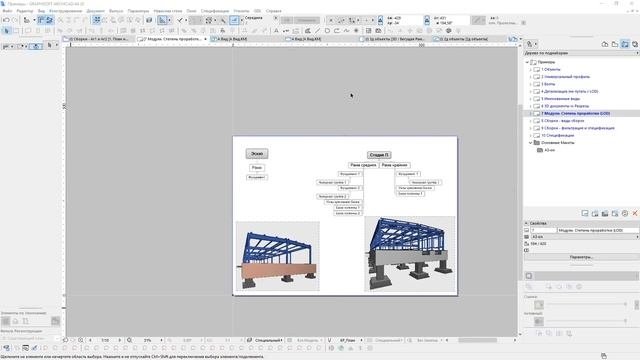Select 'А3-кн' master layout in the tree
The width and height of the screenshot is (640, 360).
549,150
